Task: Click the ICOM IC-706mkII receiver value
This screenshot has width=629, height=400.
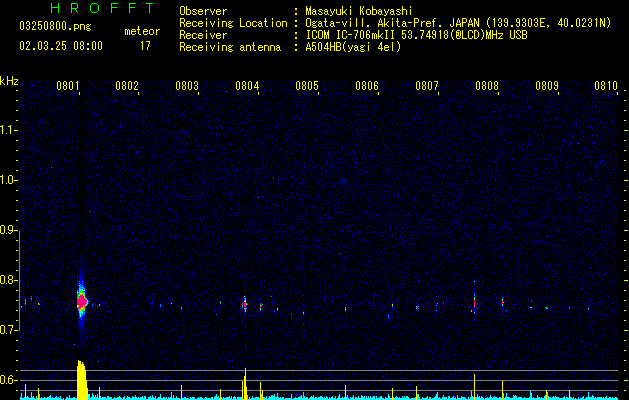Action: point(416,35)
